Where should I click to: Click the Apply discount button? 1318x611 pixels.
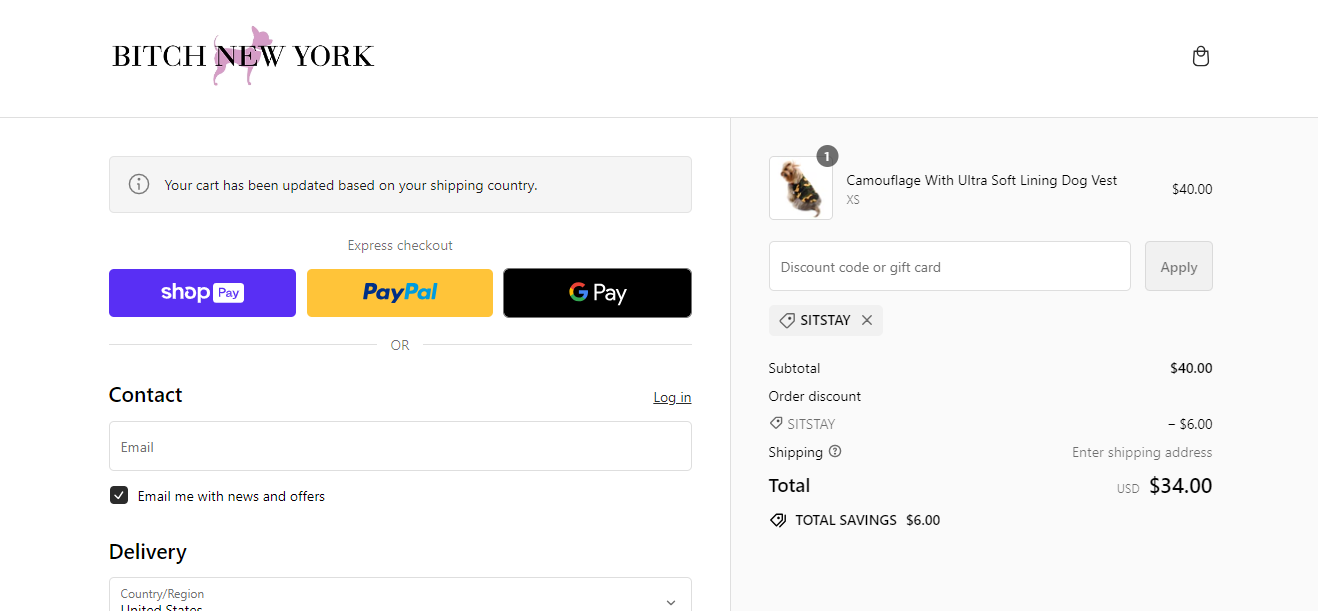tap(1179, 266)
